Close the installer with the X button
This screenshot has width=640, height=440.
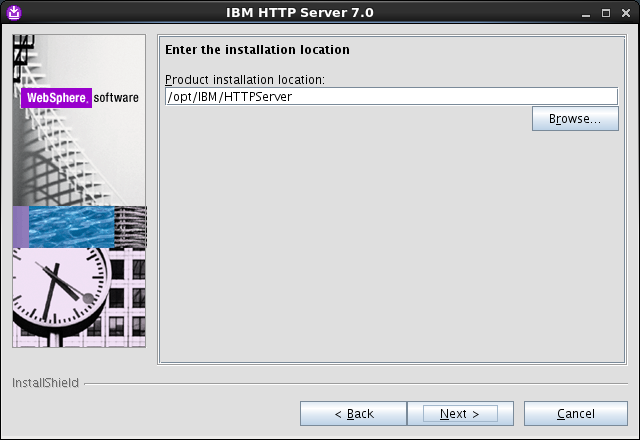626,13
